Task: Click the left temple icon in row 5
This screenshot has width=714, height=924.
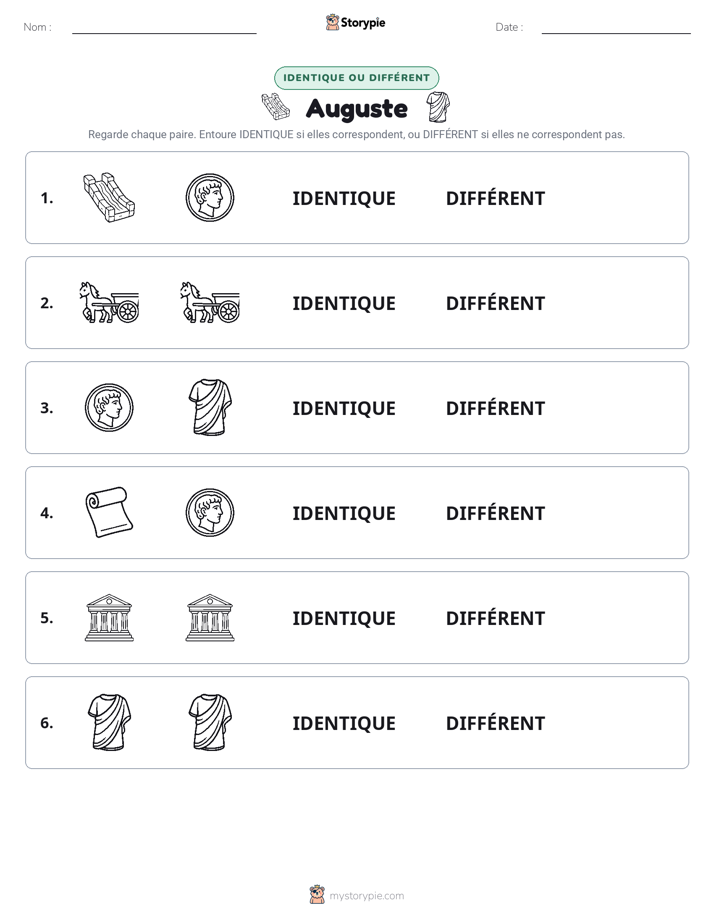Action: [109, 617]
